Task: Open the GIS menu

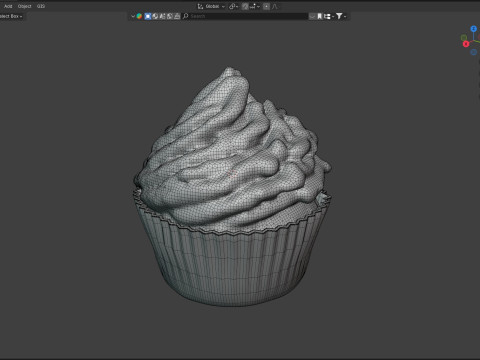Action: point(41,6)
